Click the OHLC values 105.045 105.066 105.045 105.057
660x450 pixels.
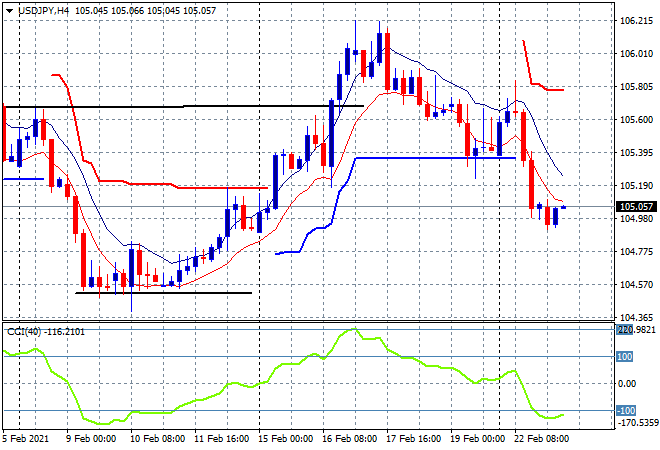[x=145, y=11]
